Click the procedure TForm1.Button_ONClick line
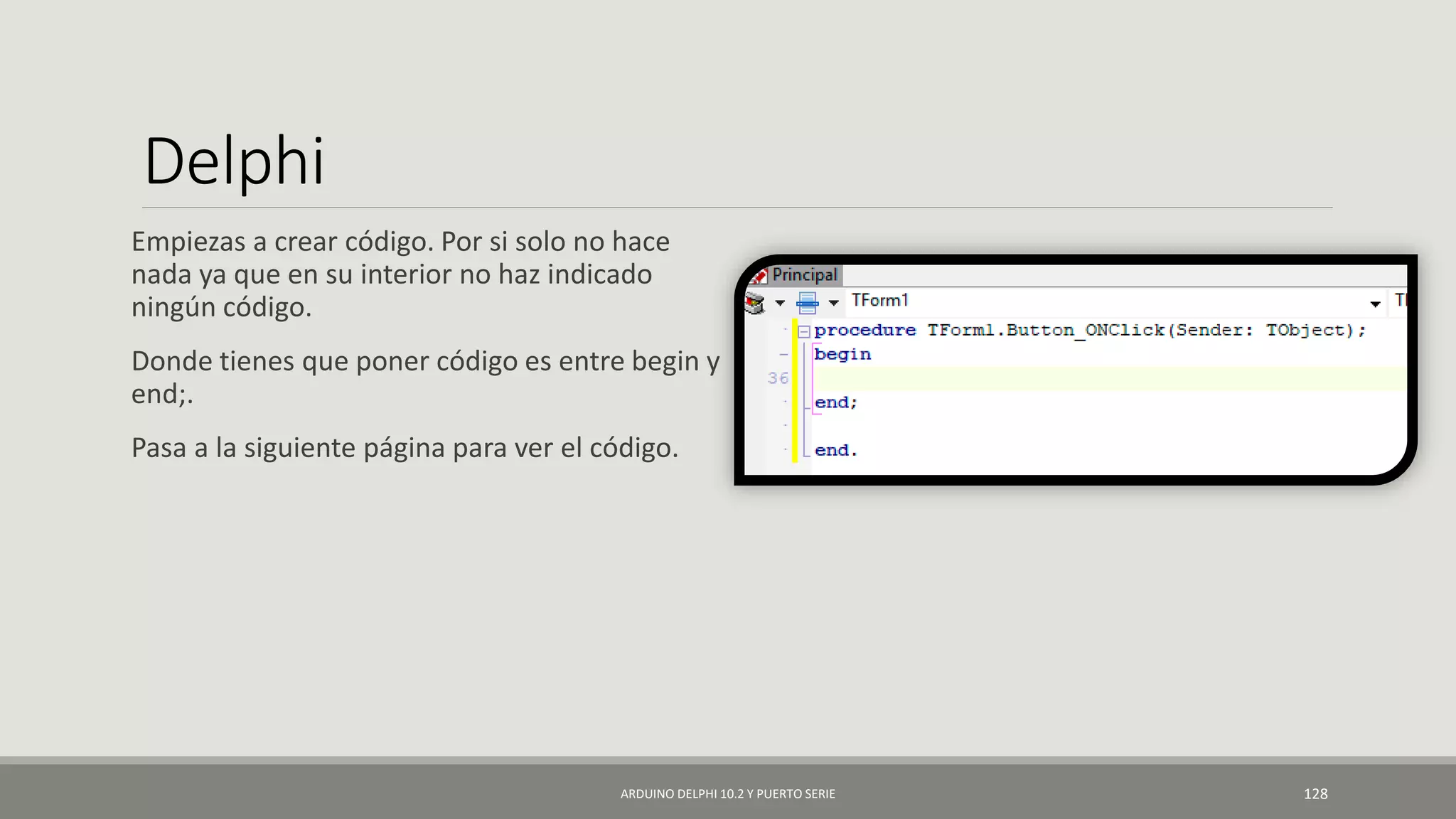 [1090, 331]
